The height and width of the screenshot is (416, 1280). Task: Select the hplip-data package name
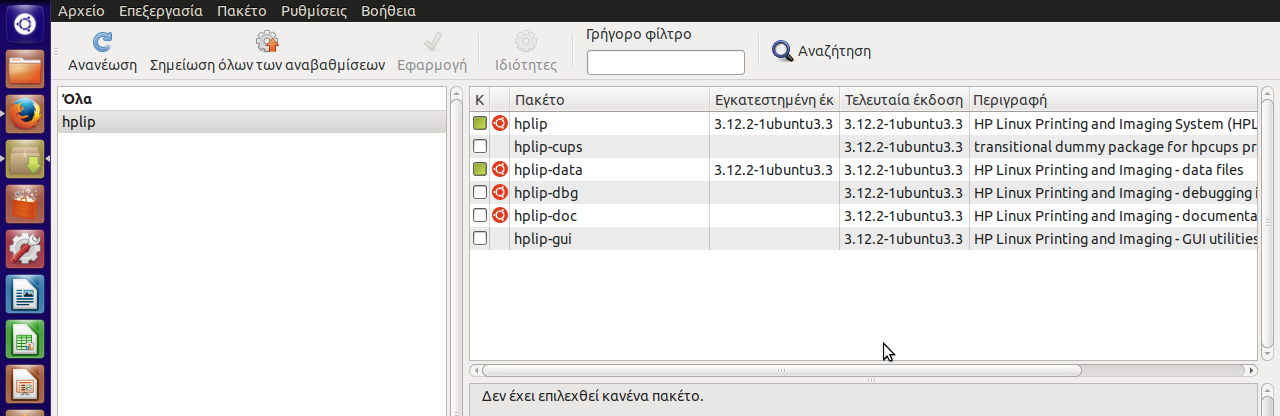coord(548,170)
